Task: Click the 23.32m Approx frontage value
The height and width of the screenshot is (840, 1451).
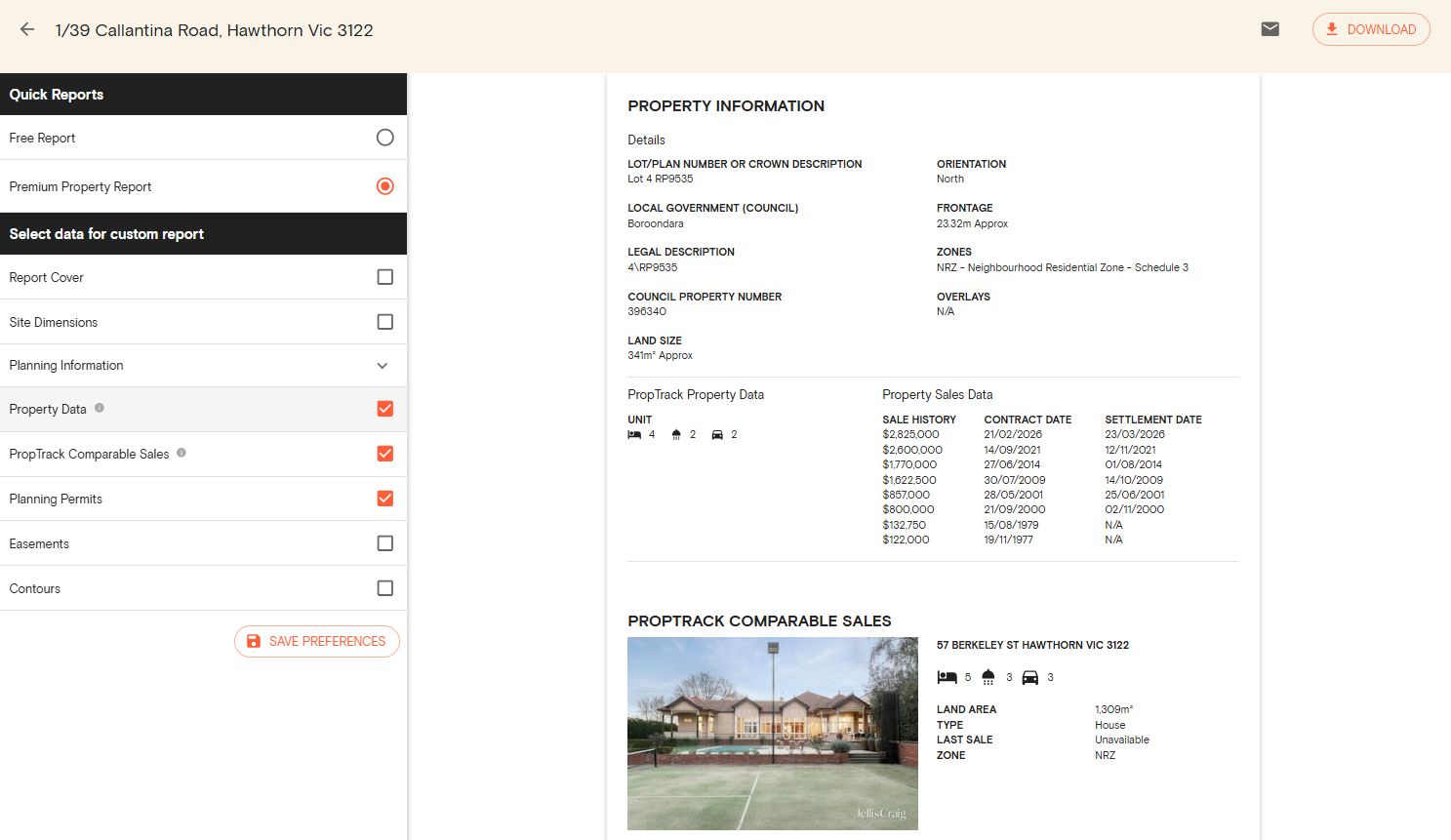Action: click(x=972, y=223)
